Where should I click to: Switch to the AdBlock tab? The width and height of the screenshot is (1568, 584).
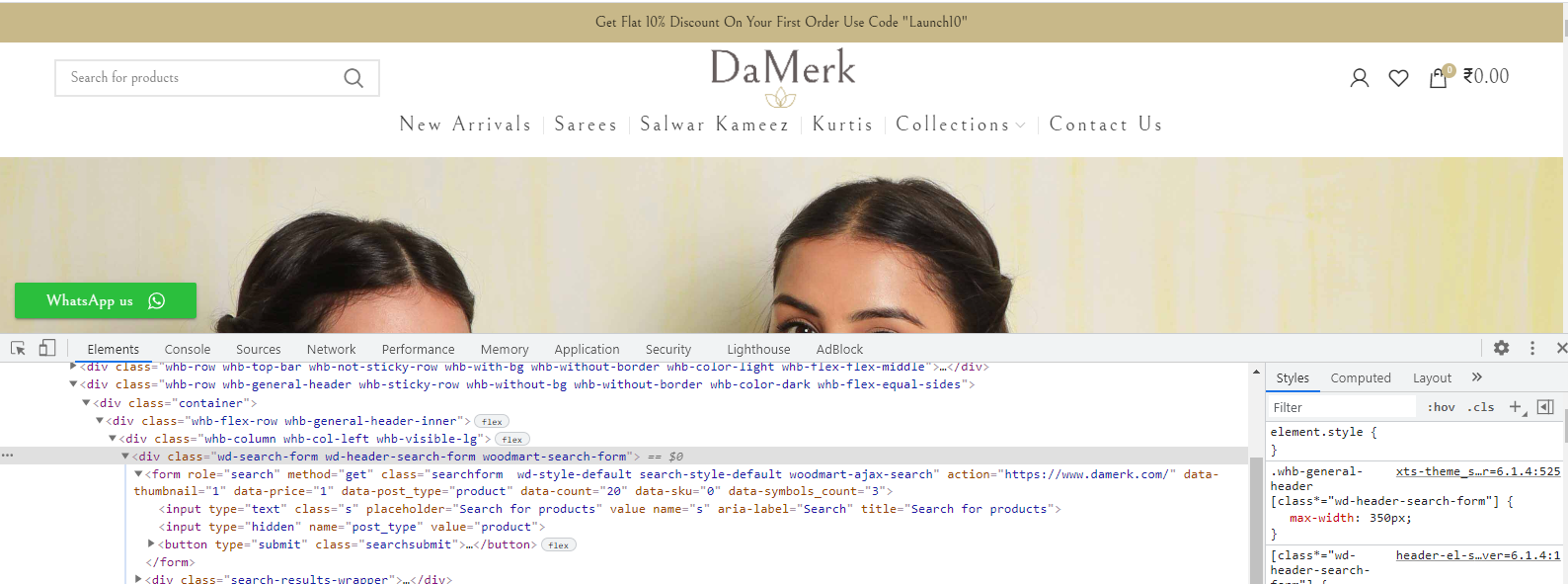[839, 349]
